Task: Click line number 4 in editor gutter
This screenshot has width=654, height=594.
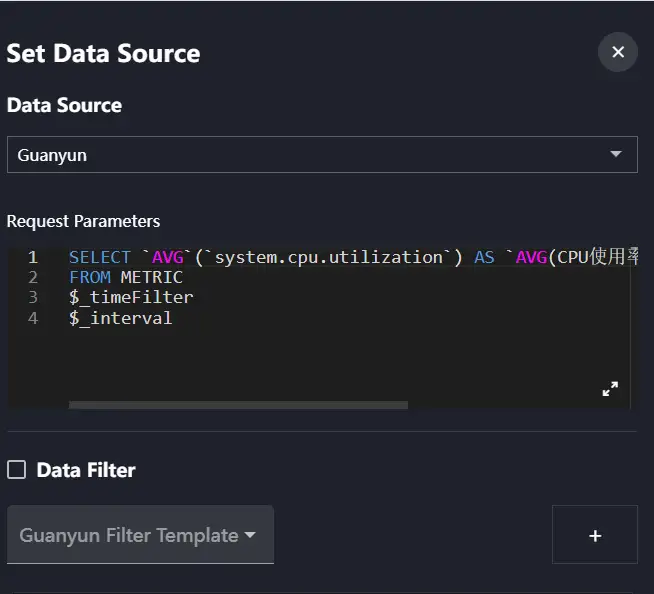Action: [33, 318]
